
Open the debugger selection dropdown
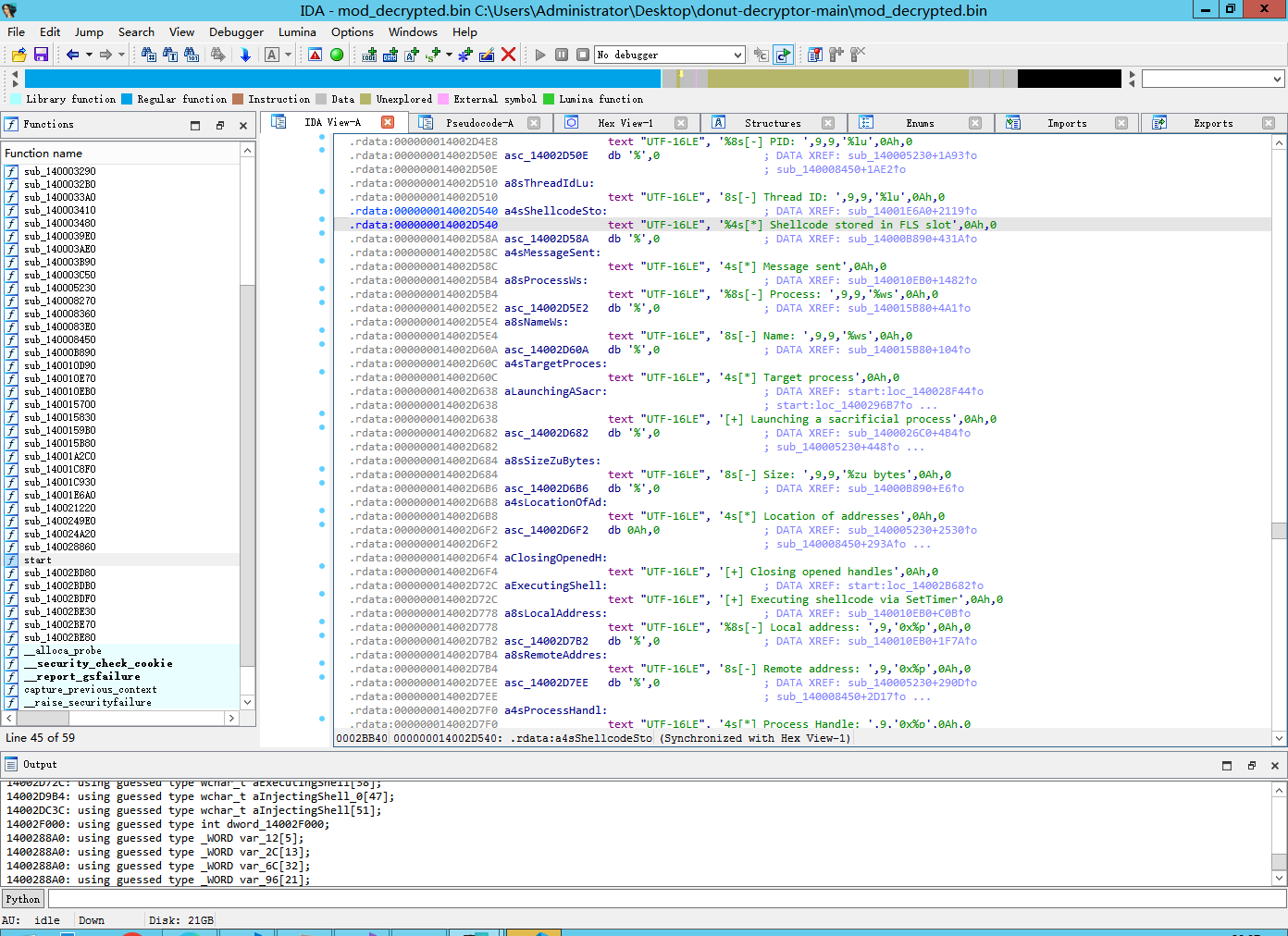coord(737,55)
